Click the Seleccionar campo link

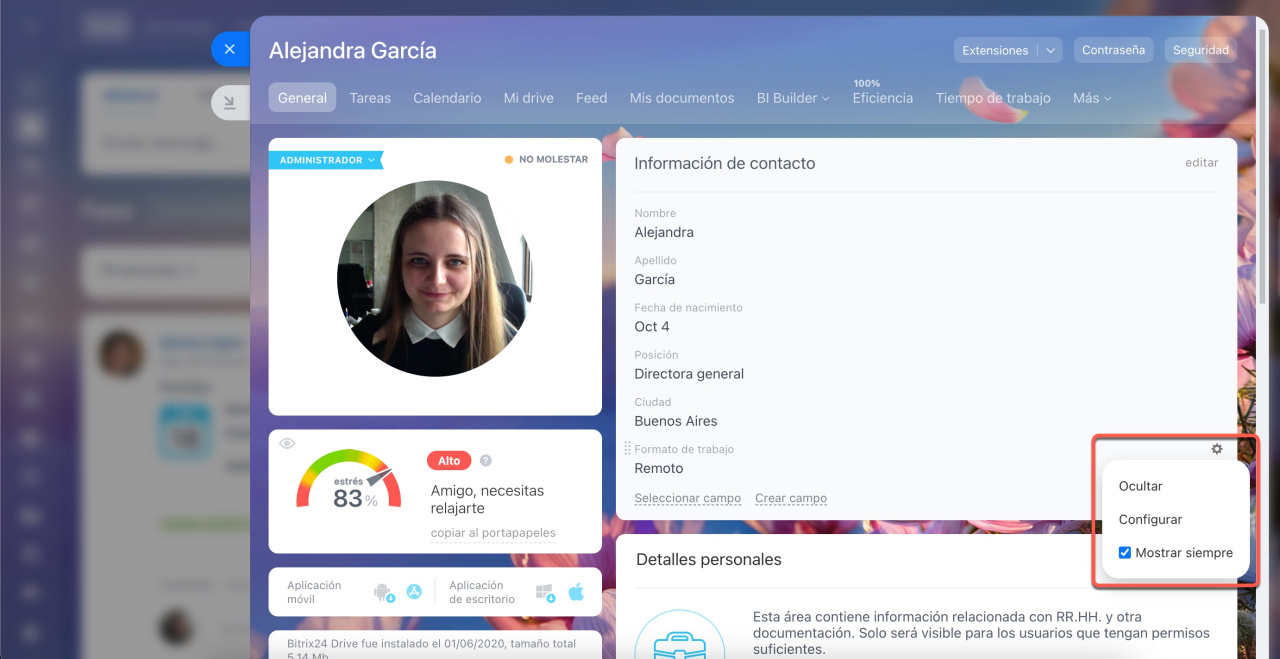688,498
